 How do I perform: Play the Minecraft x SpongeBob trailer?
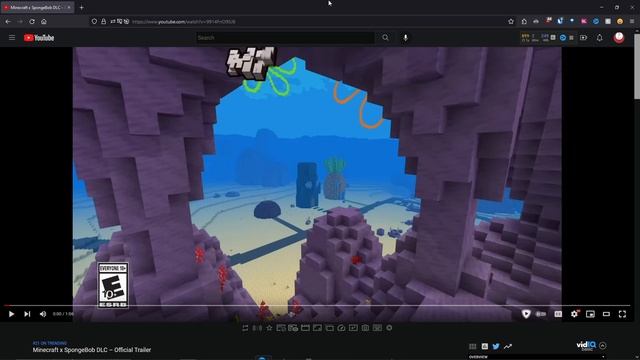(11, 314)
